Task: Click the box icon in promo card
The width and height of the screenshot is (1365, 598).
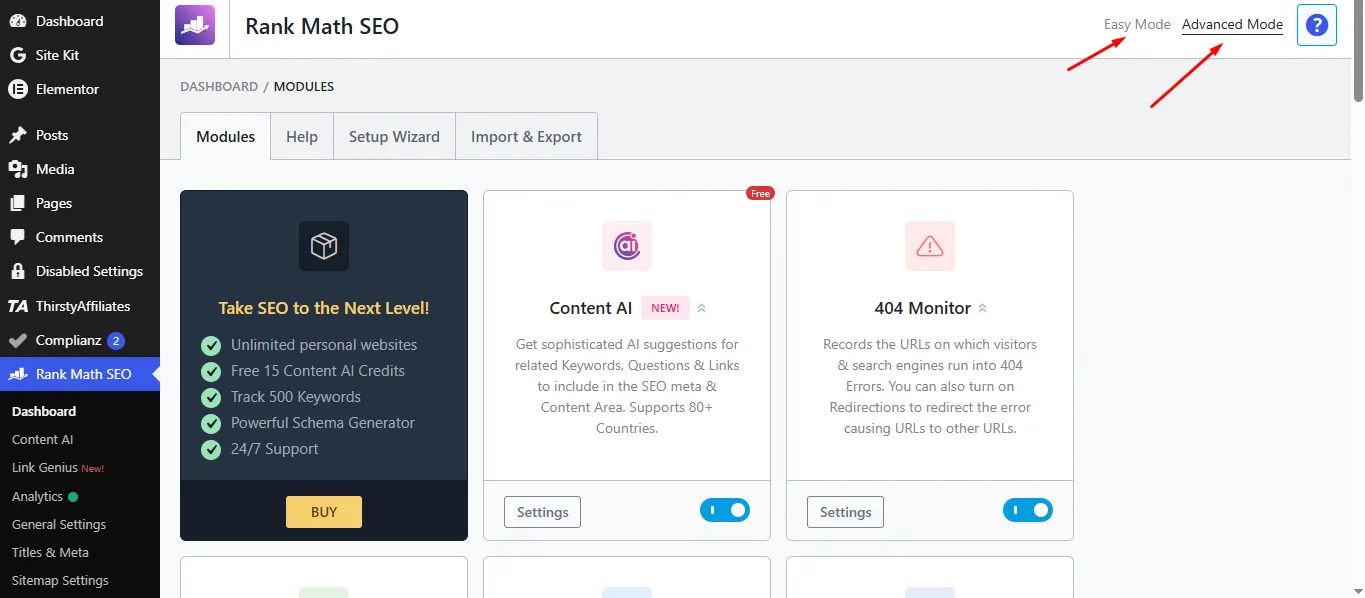Action: [x=324, y=246]
